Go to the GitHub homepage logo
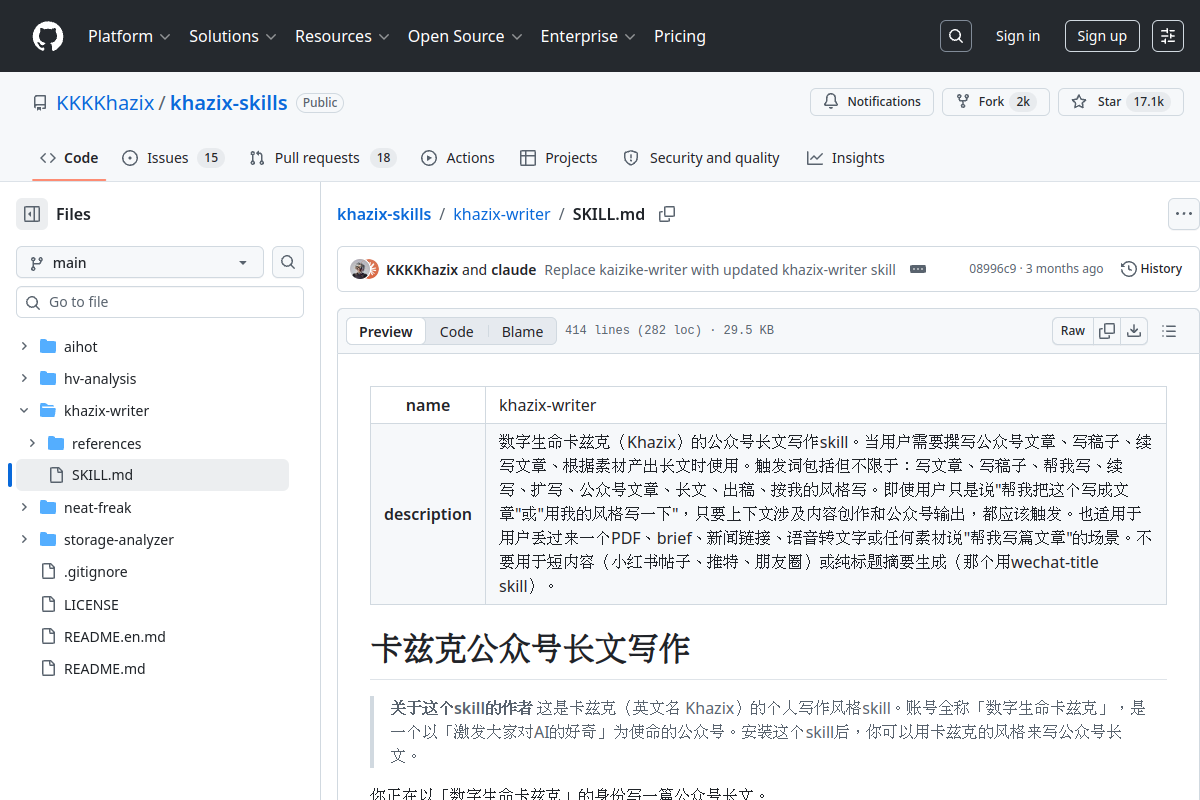Screen dimensions: 1200x800 pos(48,36)
